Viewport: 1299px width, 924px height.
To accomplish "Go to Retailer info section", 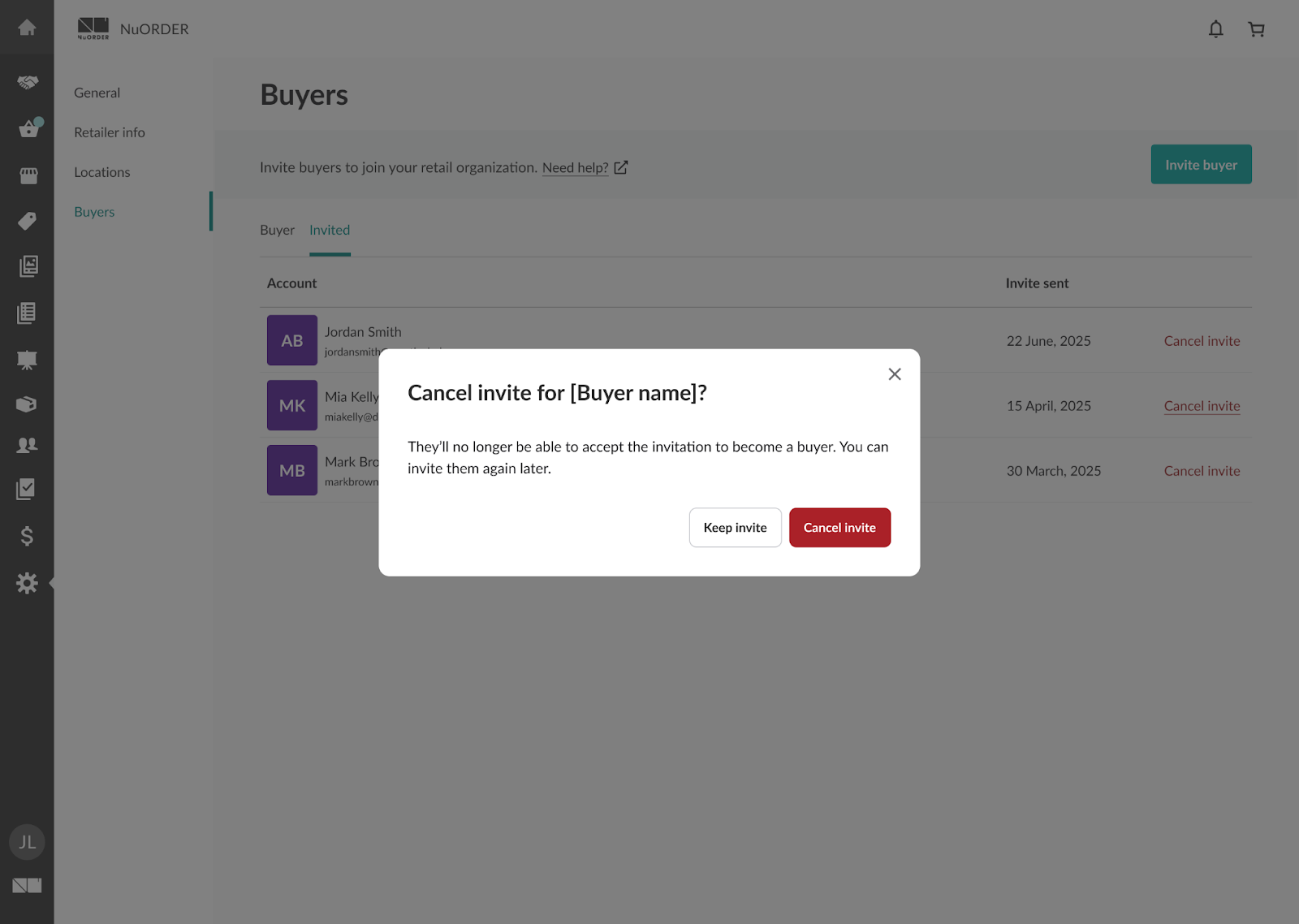I will pyautogui.click(x=110, y=132).
